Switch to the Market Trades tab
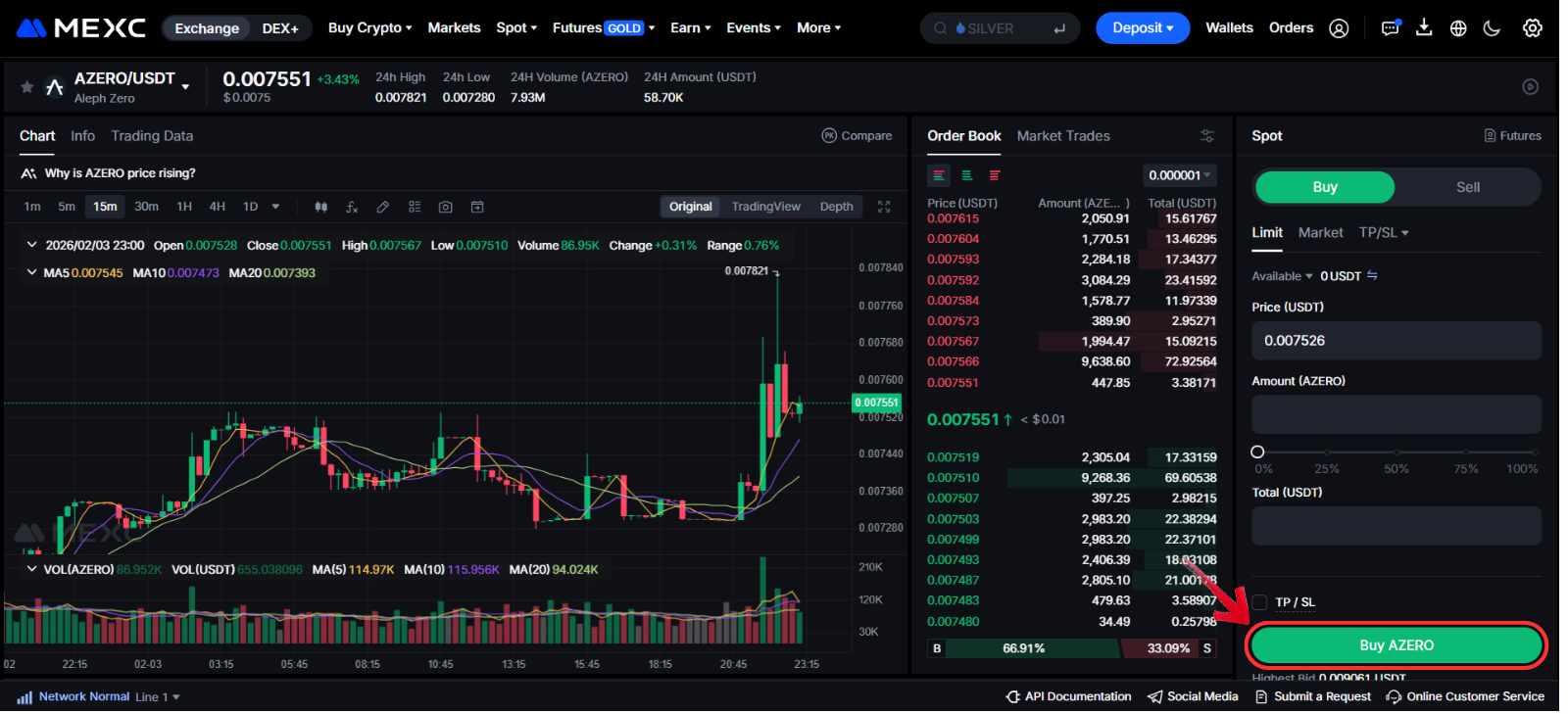The image size is (1568, 714). [1063, 136]
